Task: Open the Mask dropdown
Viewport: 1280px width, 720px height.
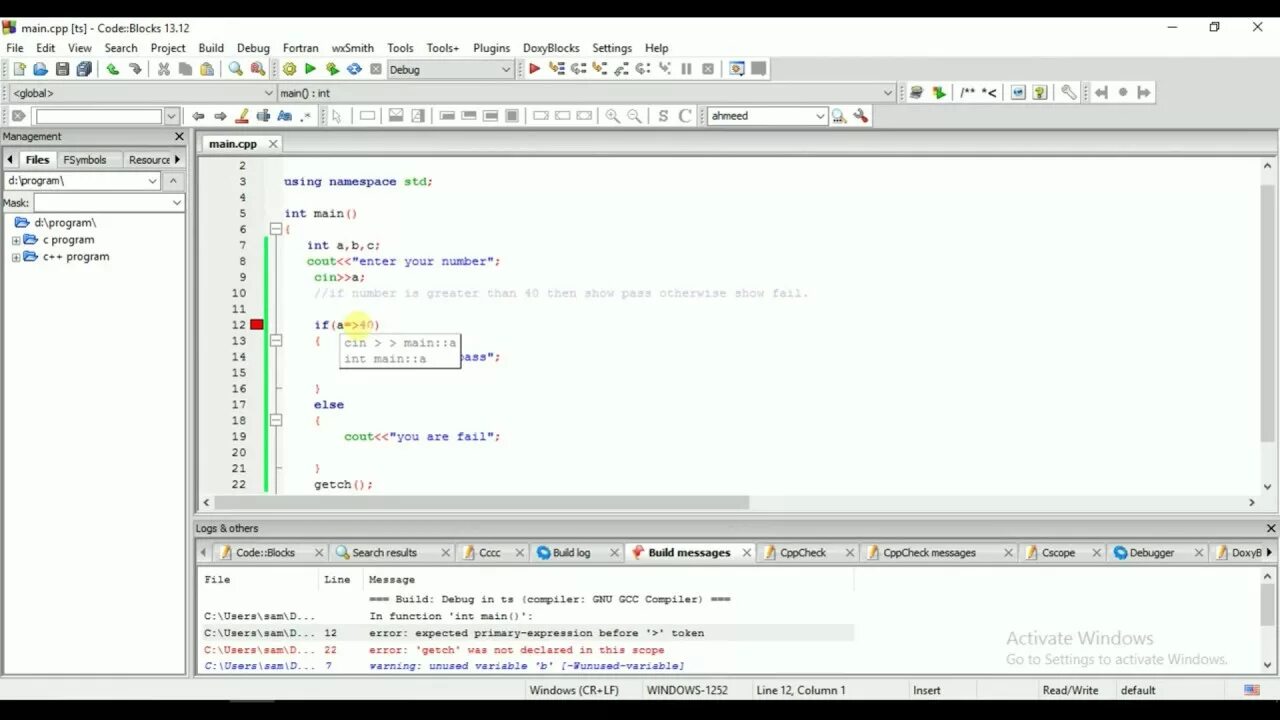Action: point(177,203)
